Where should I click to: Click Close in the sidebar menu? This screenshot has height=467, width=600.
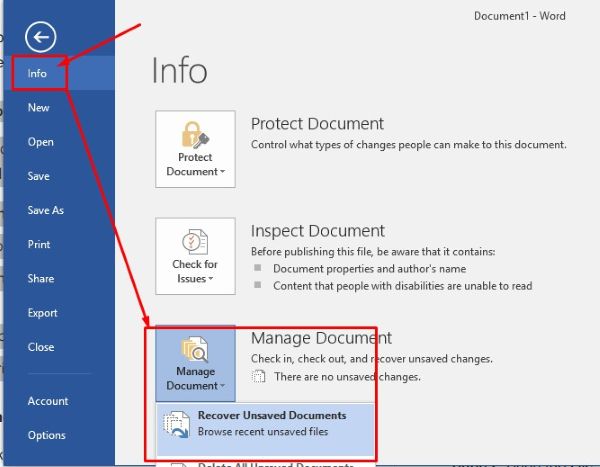pyautogui.click(x=41, y=347)
